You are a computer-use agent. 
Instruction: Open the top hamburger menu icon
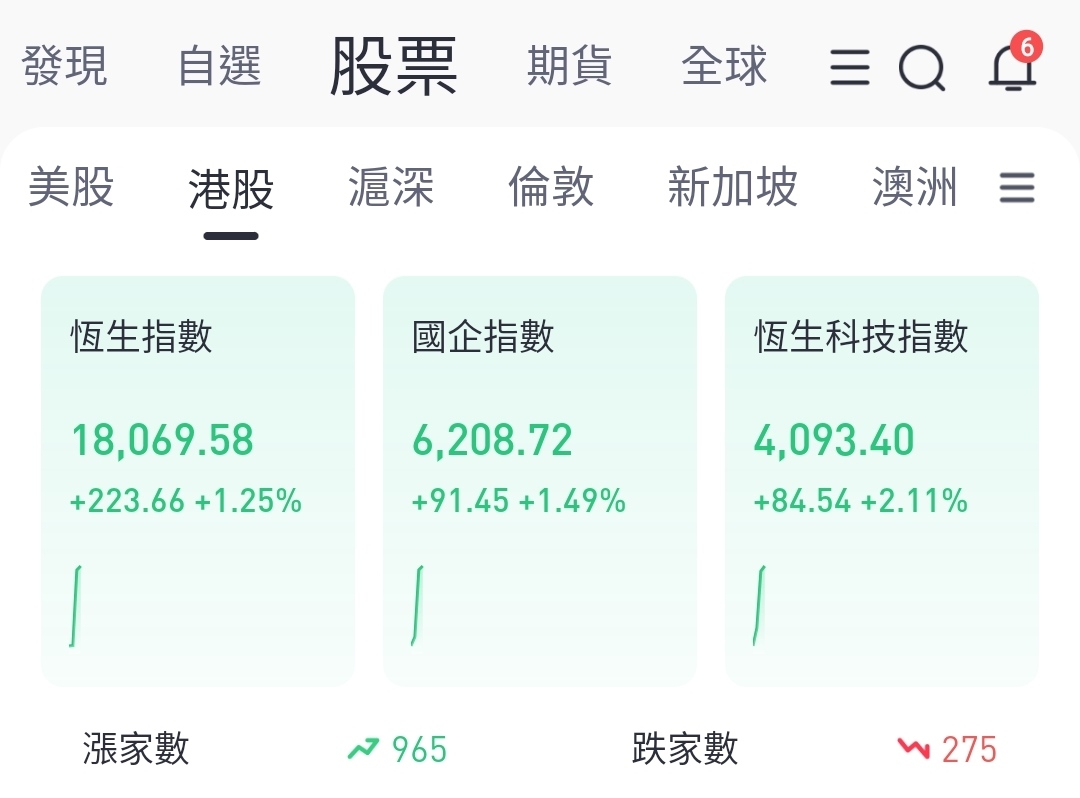(850, 67)
